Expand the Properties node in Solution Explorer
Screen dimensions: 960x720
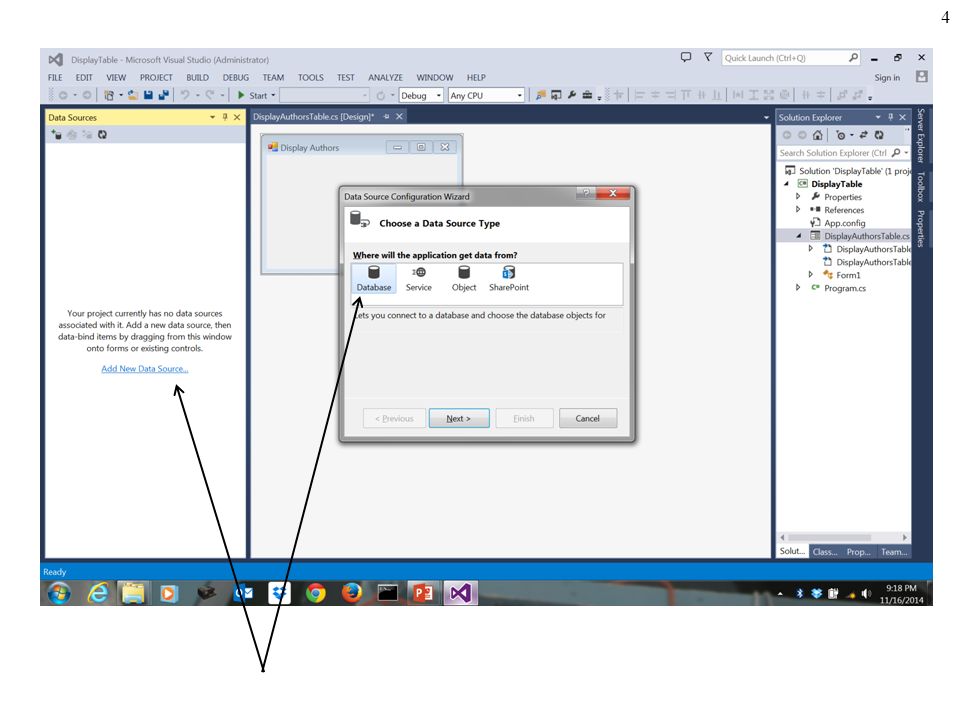798,197
